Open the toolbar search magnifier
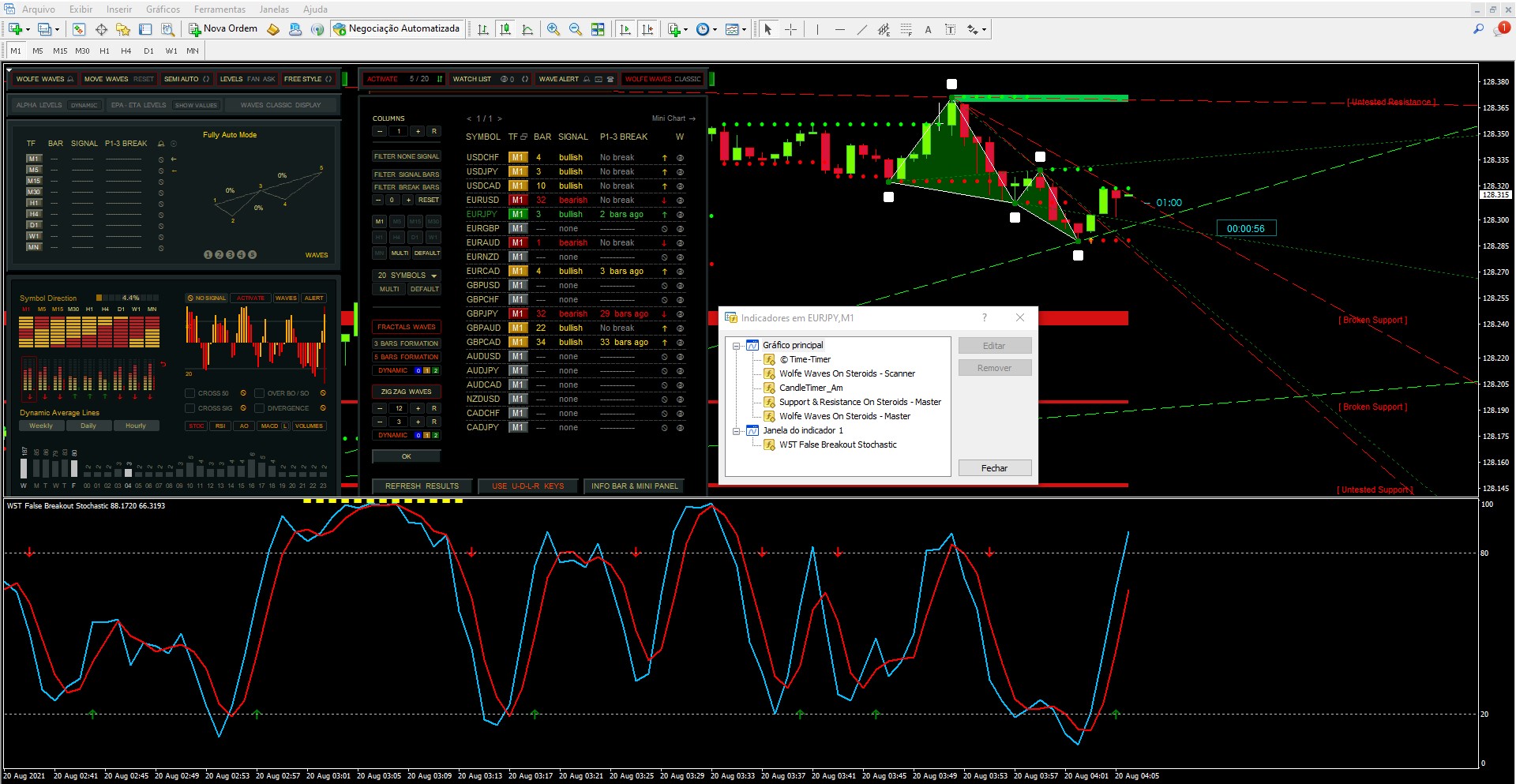Viewport: 1516px width, 784px height. [x=1478, y=29]
